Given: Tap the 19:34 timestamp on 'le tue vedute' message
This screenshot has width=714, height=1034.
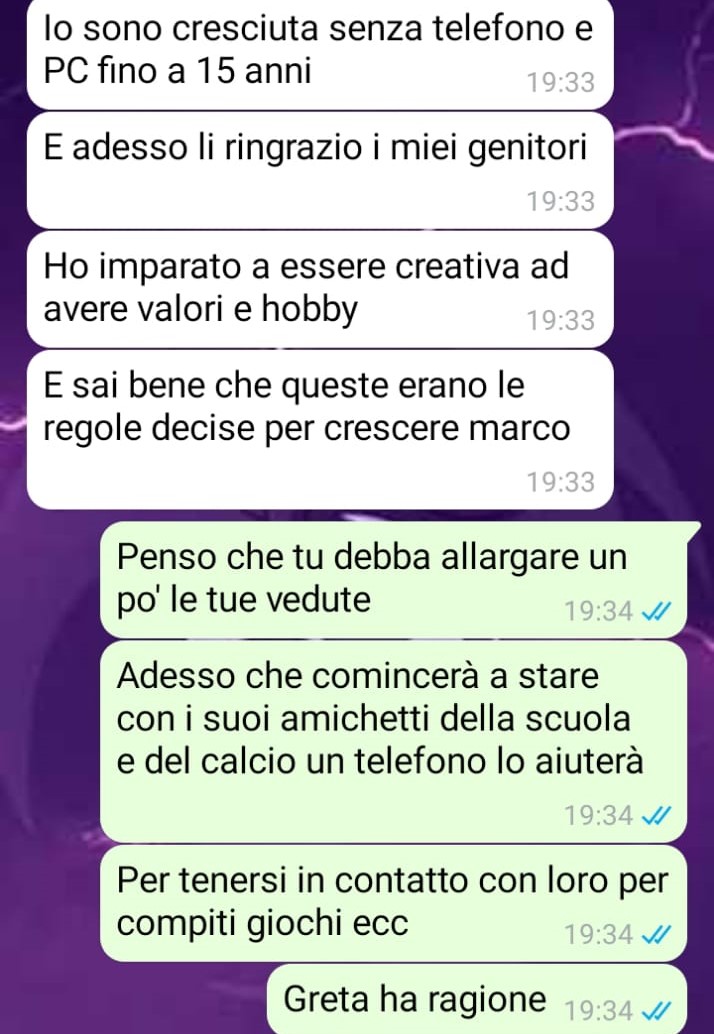Looking at the screenshot, I should point(599,612).
